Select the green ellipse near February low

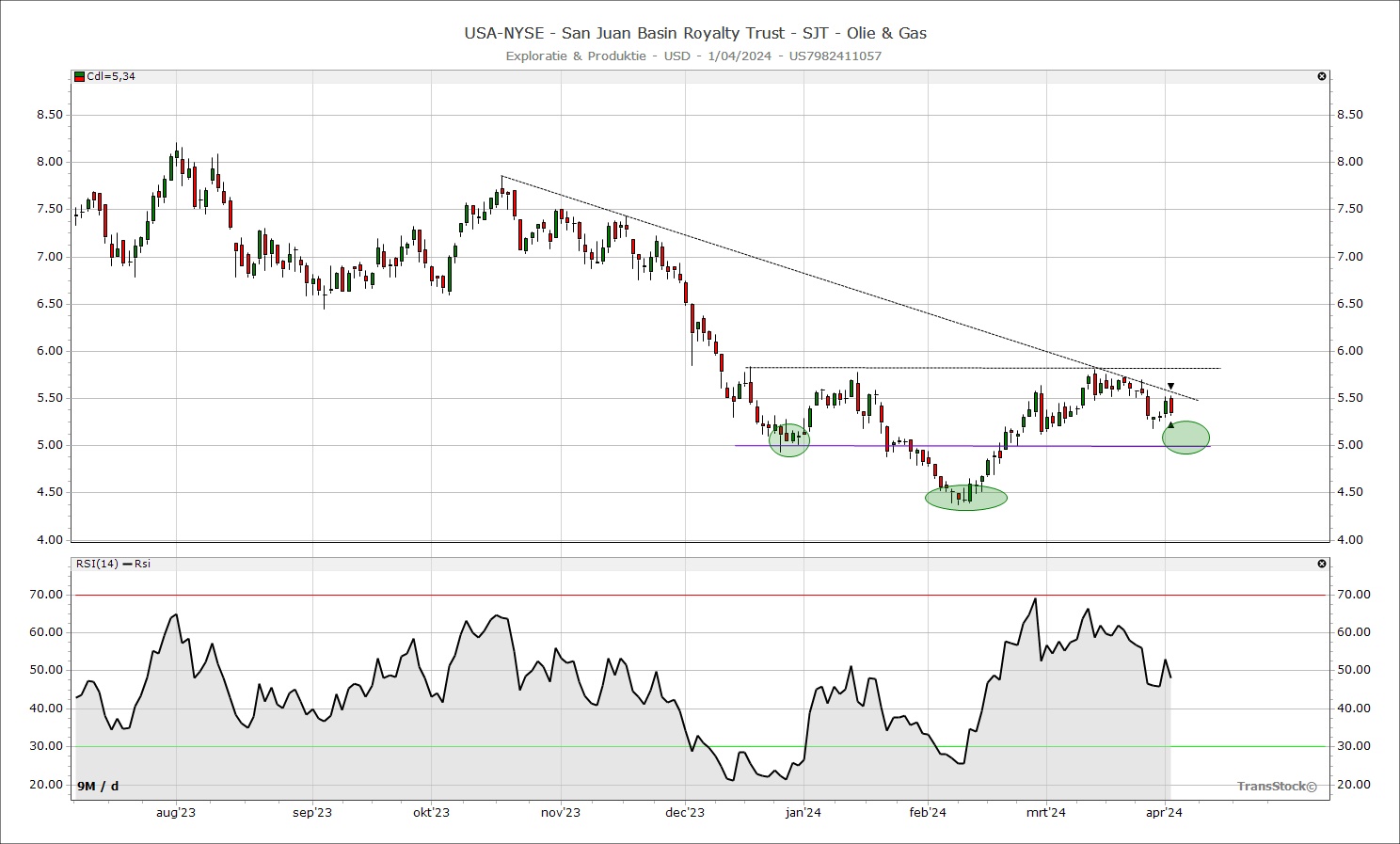click(x=965, y=498)
